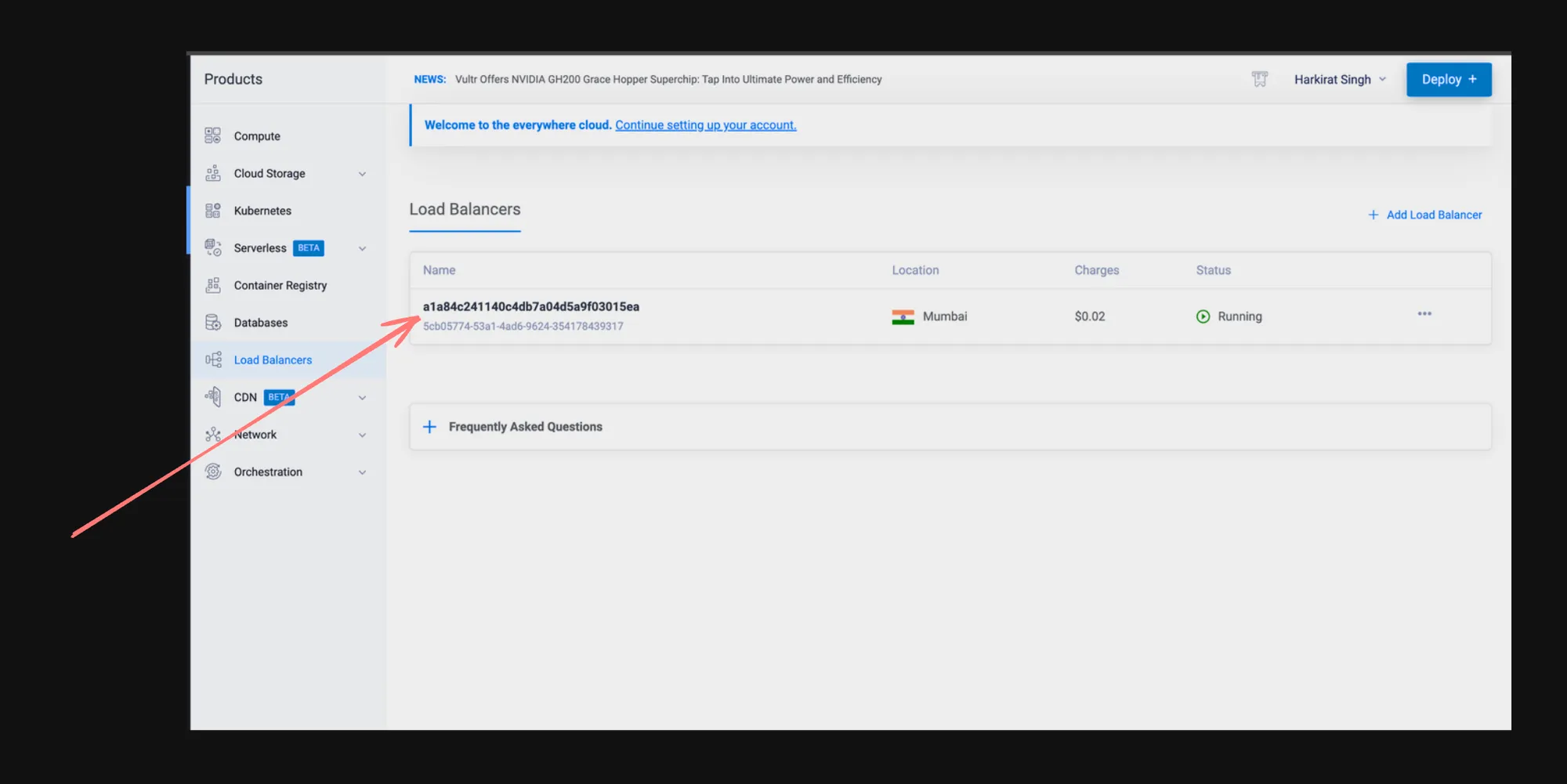Expand the Cloud Storage submenu chevron

(x=362, y=174)
